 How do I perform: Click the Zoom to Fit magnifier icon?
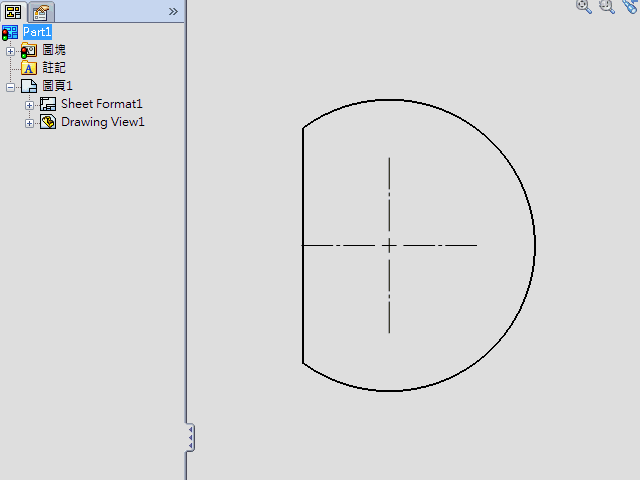pos(584,7)
